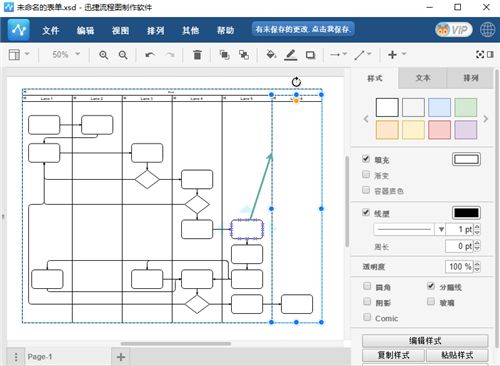Bring selection to front

point(224,55)
